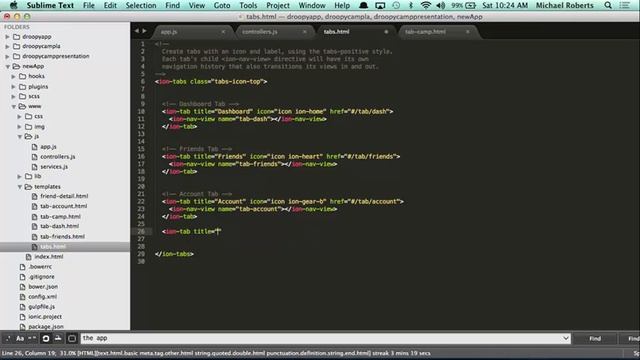Open bower.json file
640x360 pixels.
click(43, 287)
